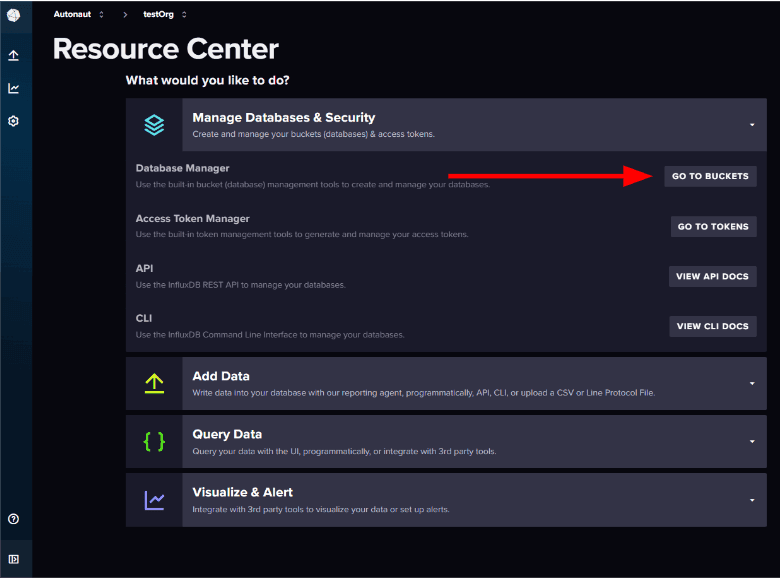Click the Manage Databases layers icon
Screen dimensions: 783x581
point(154,125)
